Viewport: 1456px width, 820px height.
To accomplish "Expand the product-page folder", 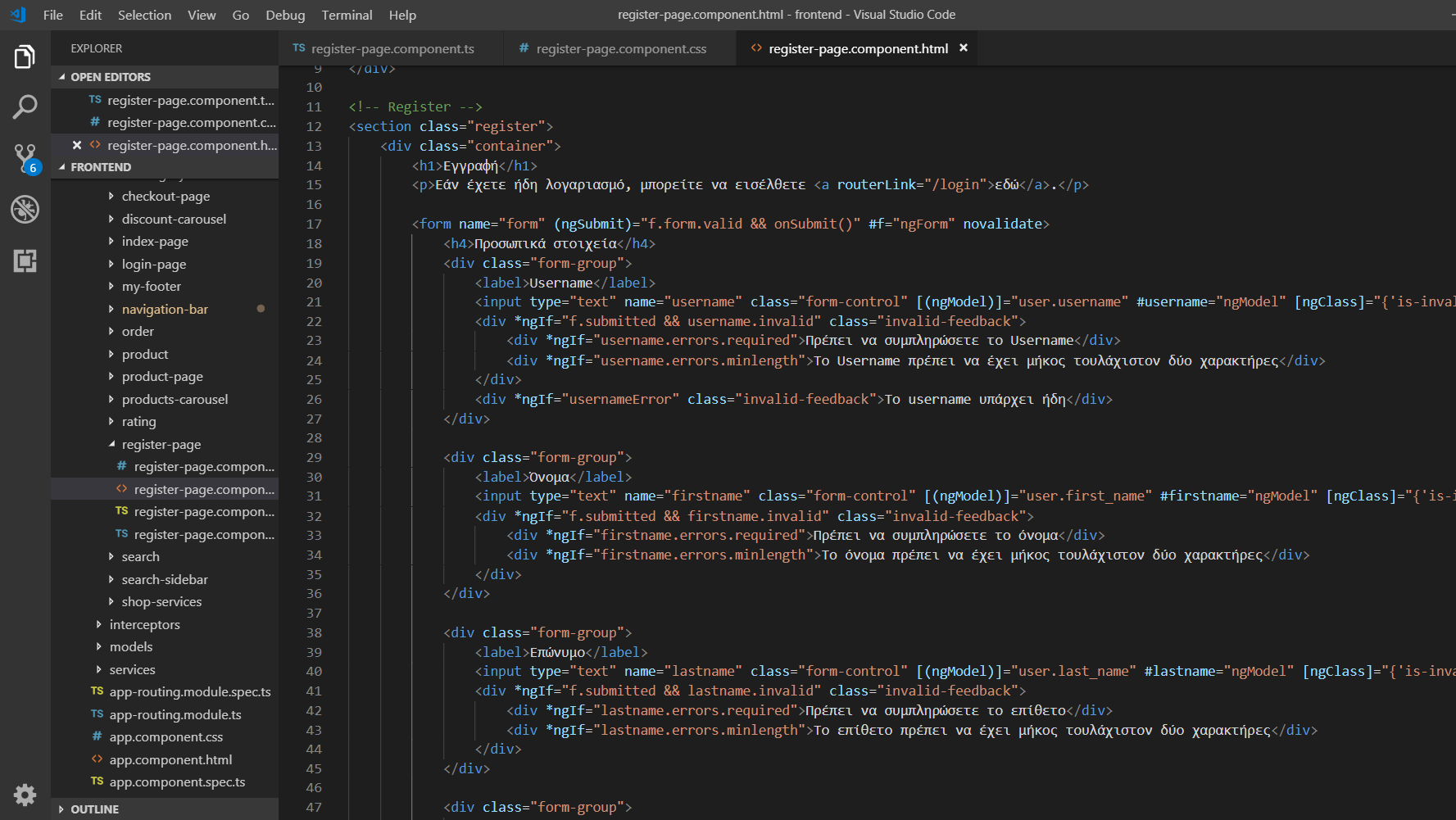I will [x=165, y=377].
